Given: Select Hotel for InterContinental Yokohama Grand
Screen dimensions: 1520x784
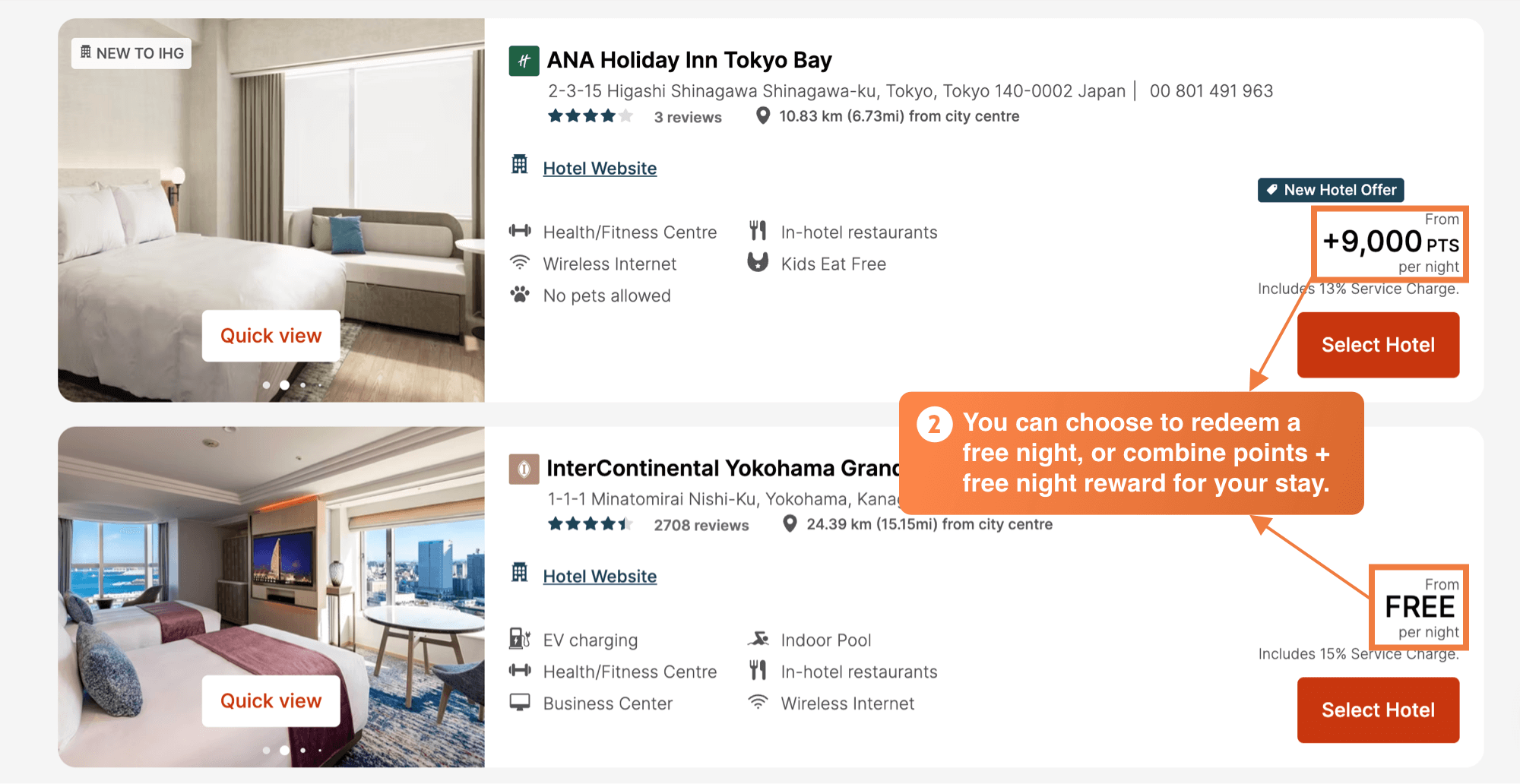Looking at the screenshot, I should point(1378,710).
